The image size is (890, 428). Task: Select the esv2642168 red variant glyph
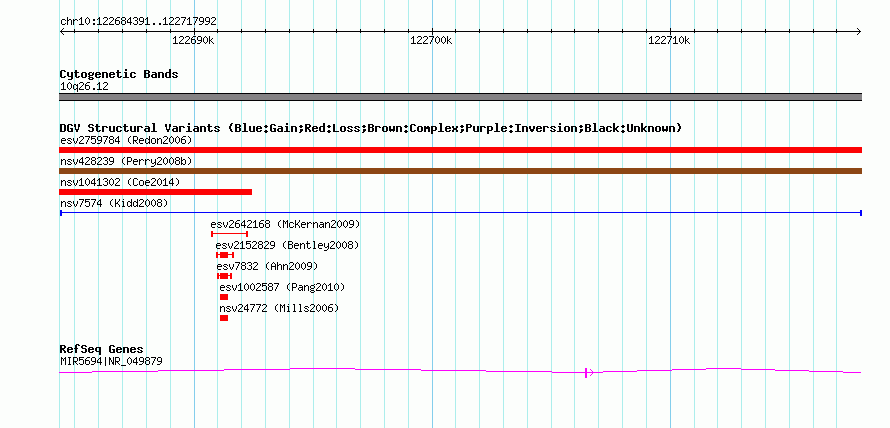pos(229,234)
